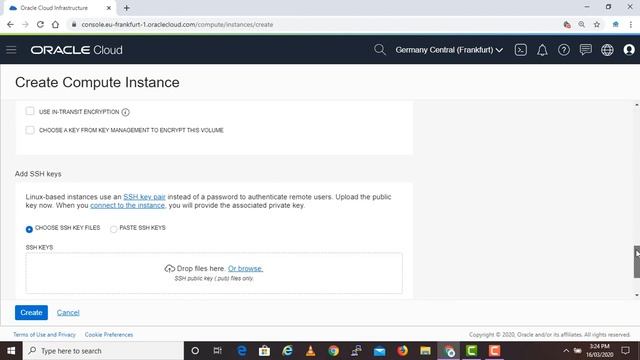This screenshot has width=640, height=360.
Task: Reload the current page
Action: click(x=40, y=24)
